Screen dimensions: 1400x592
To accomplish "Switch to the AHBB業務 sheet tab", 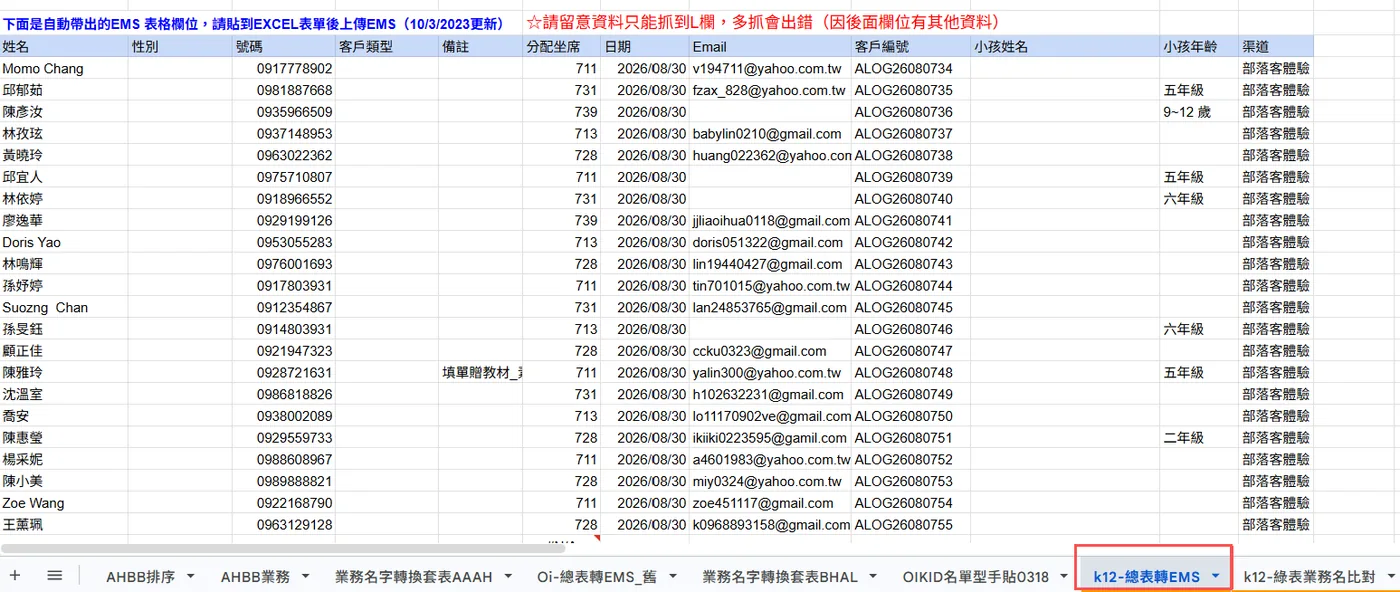I will 255,576.
